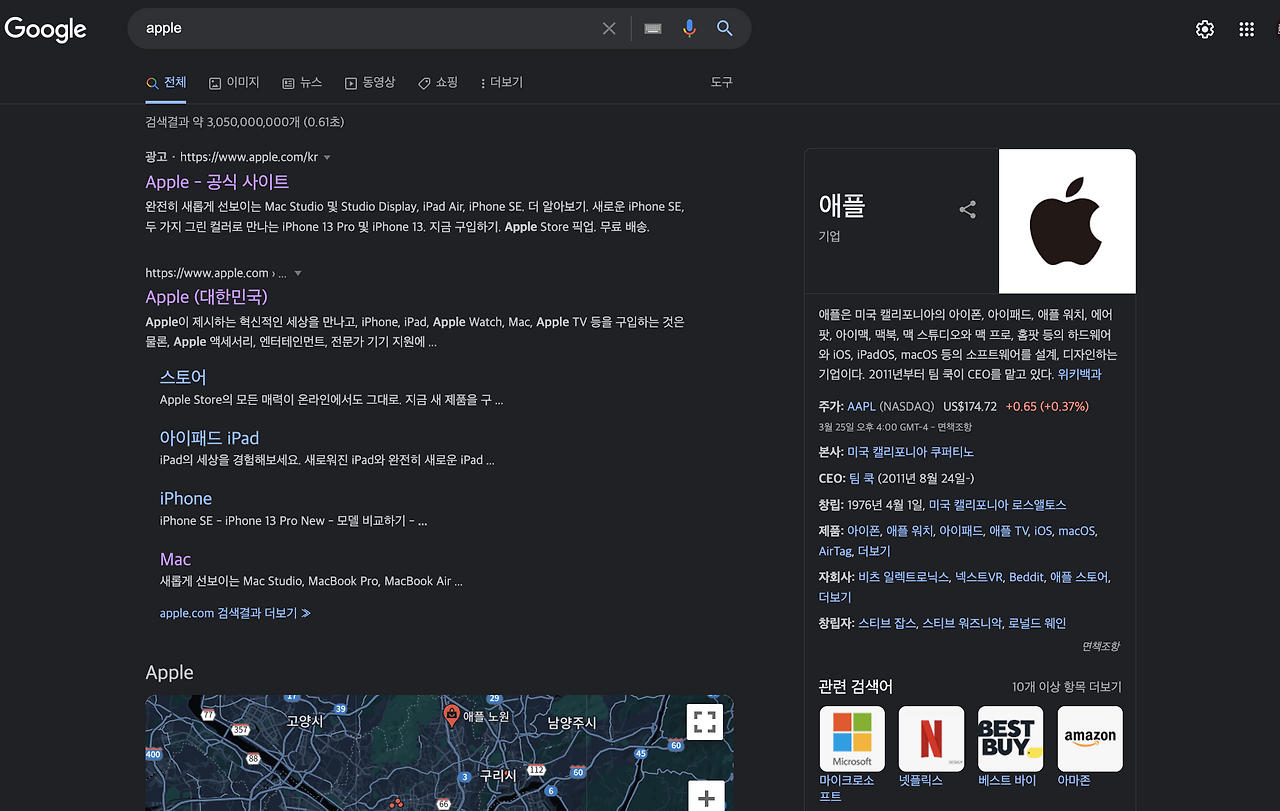Switch to the 전체 results tab

click(166, 82)
